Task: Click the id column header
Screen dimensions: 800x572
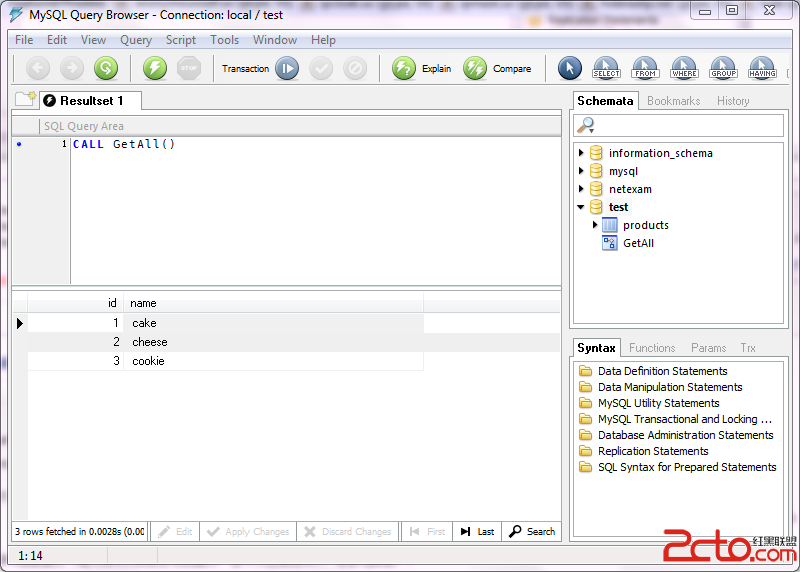Action: pyautogui.click(x=76, y=303)
